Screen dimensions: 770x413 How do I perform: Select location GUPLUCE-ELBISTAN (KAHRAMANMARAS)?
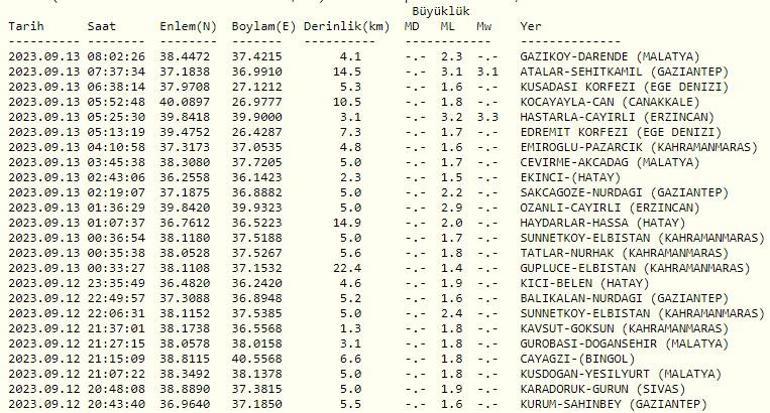pyautogui.click(x=635, y=269)
